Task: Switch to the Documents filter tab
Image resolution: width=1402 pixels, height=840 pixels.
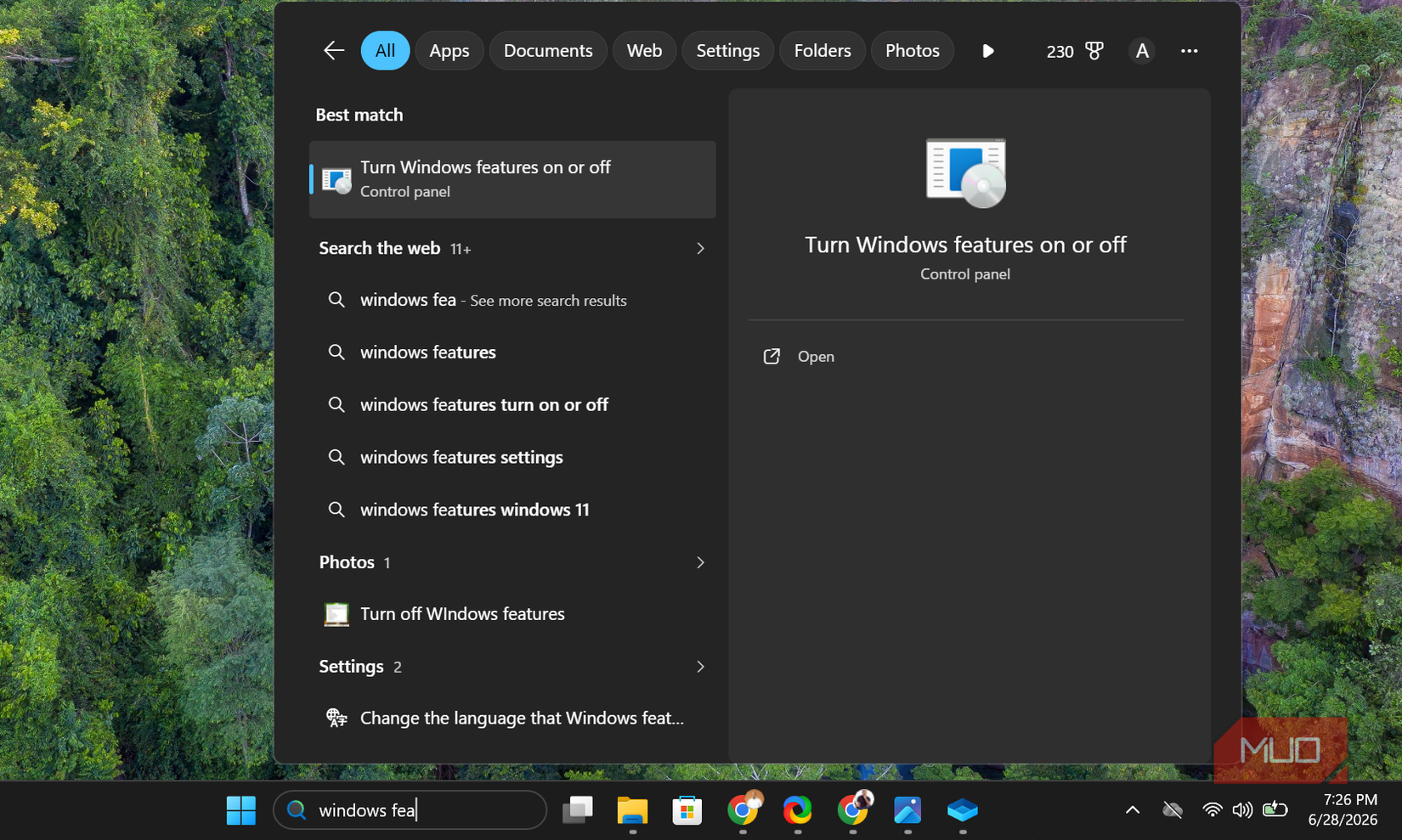Action: pos(548,51)
